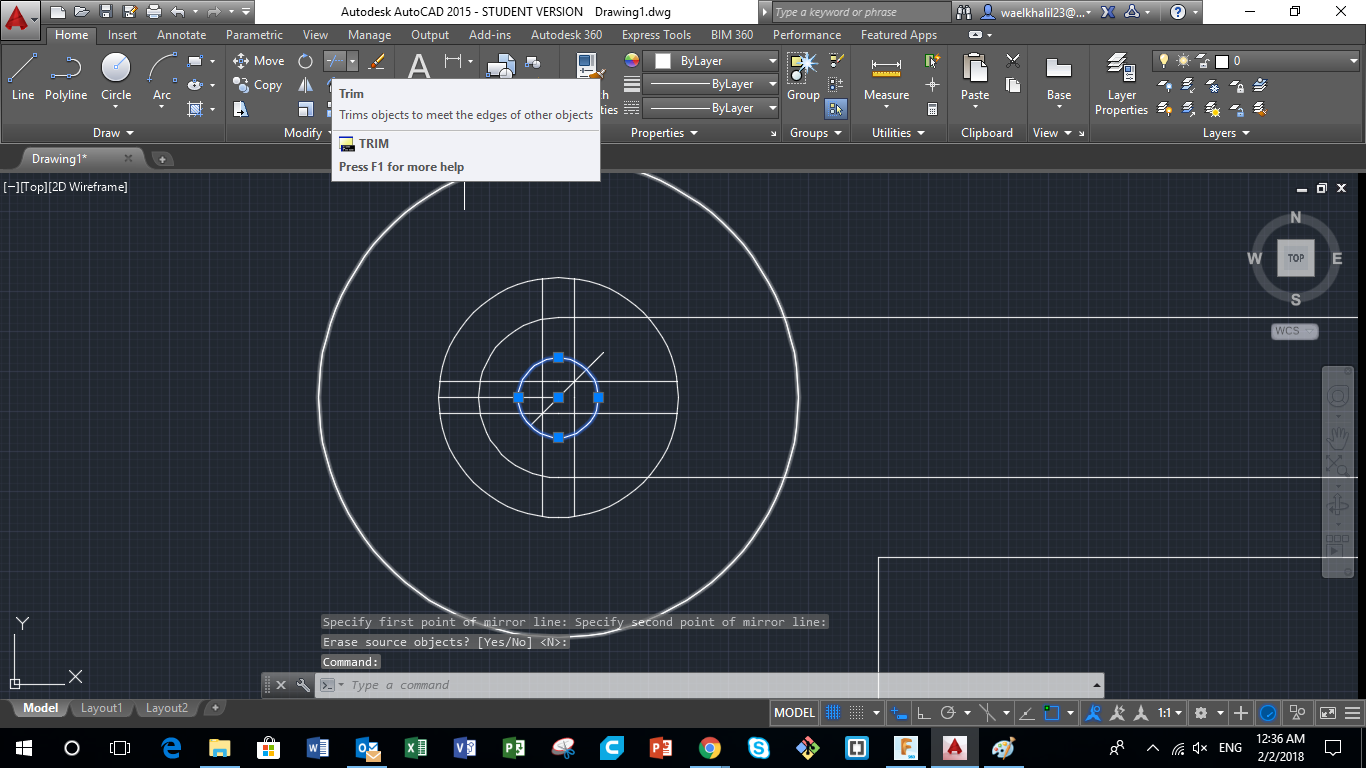
Task: Switch to the Express Tools tab
Action: click(656, 35)
